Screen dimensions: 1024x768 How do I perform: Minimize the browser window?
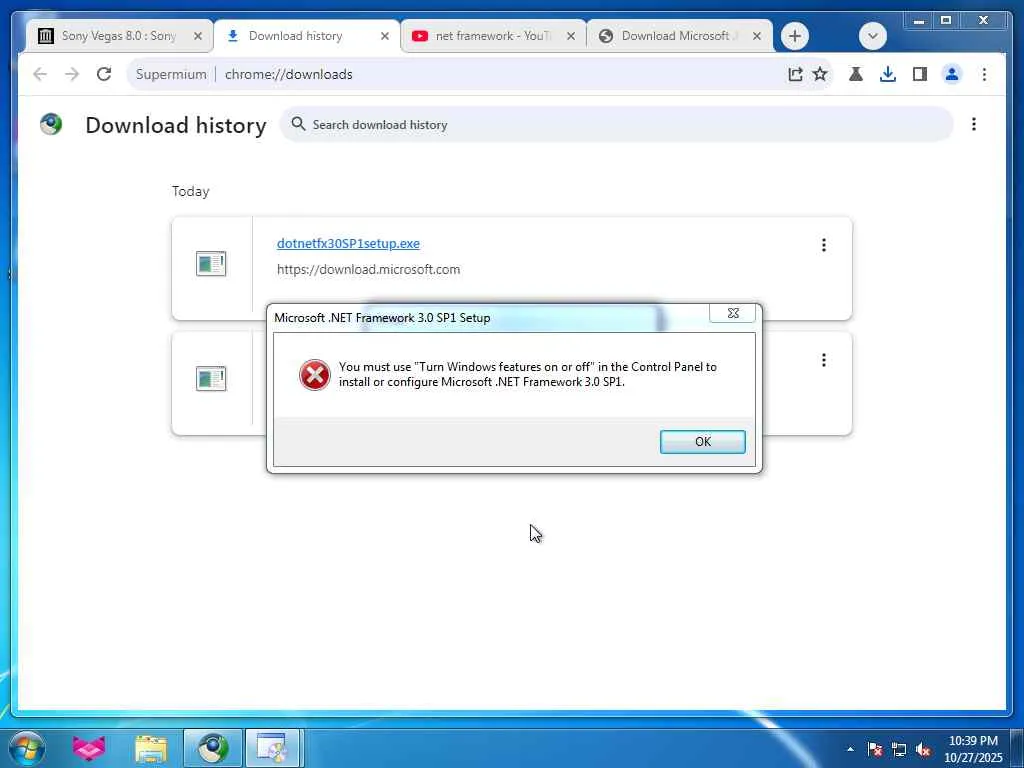point(919,21)
